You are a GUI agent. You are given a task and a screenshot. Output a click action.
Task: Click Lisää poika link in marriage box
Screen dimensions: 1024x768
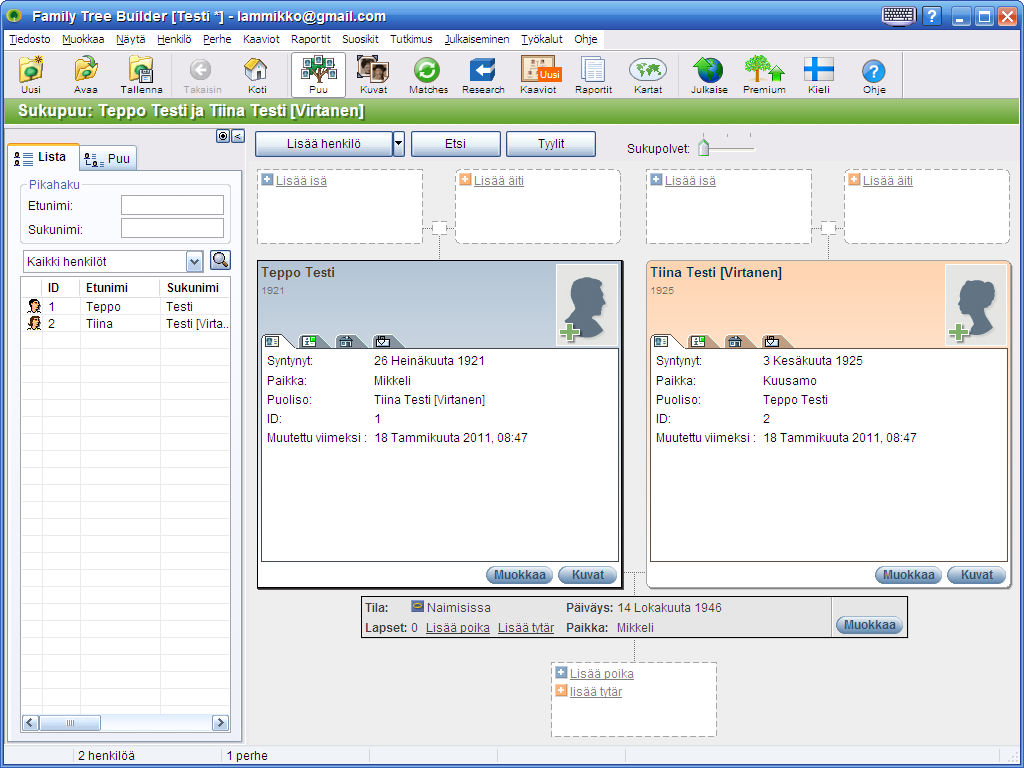458,628
